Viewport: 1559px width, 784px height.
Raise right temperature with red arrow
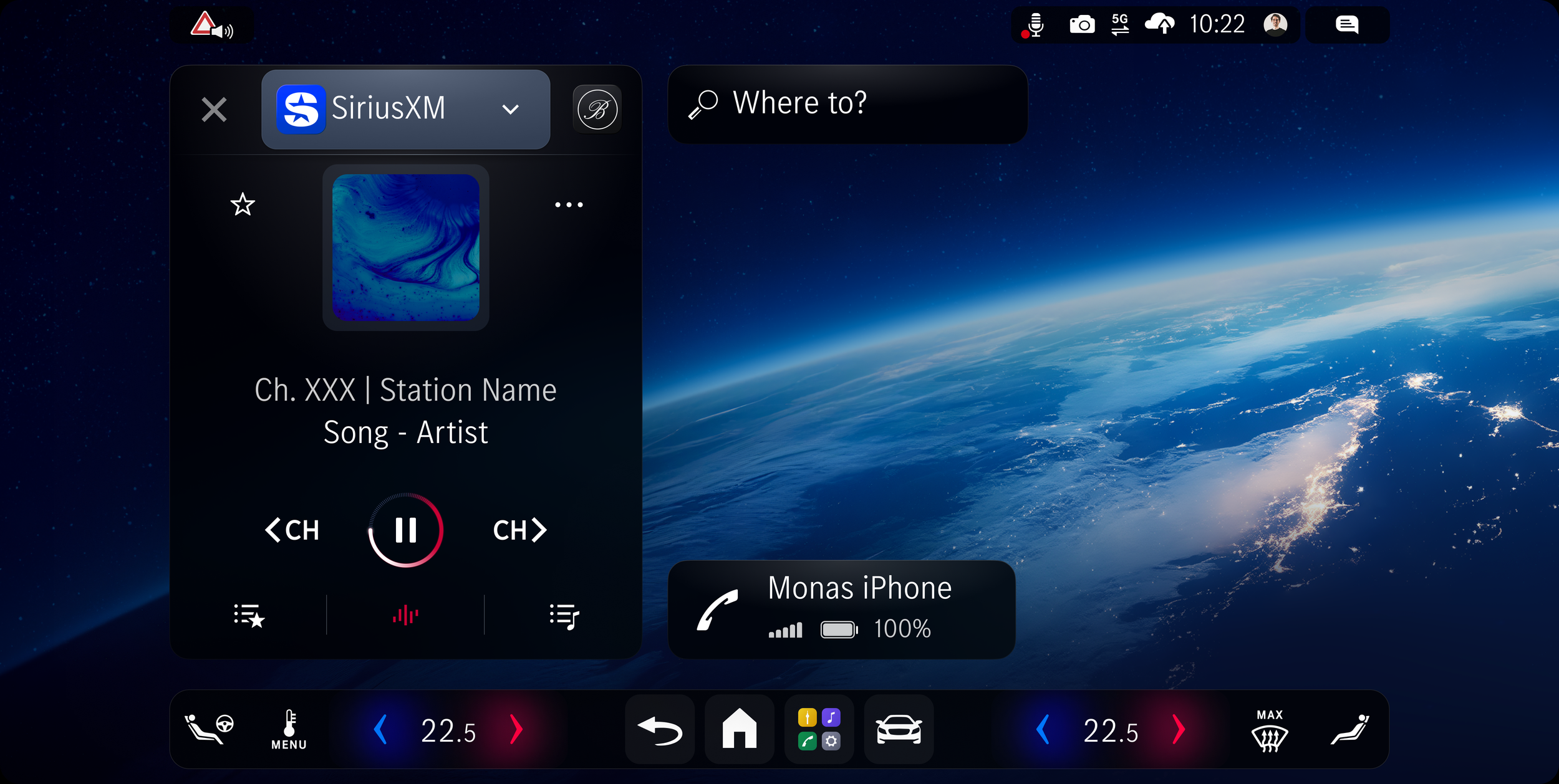tap(1178, 730)
